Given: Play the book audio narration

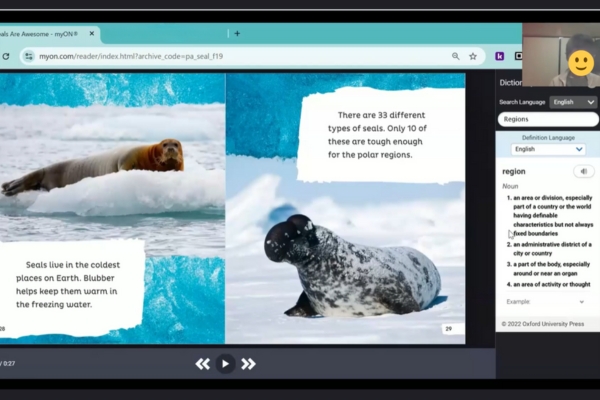Looking at the screenshot, I should tap(226, 364).
